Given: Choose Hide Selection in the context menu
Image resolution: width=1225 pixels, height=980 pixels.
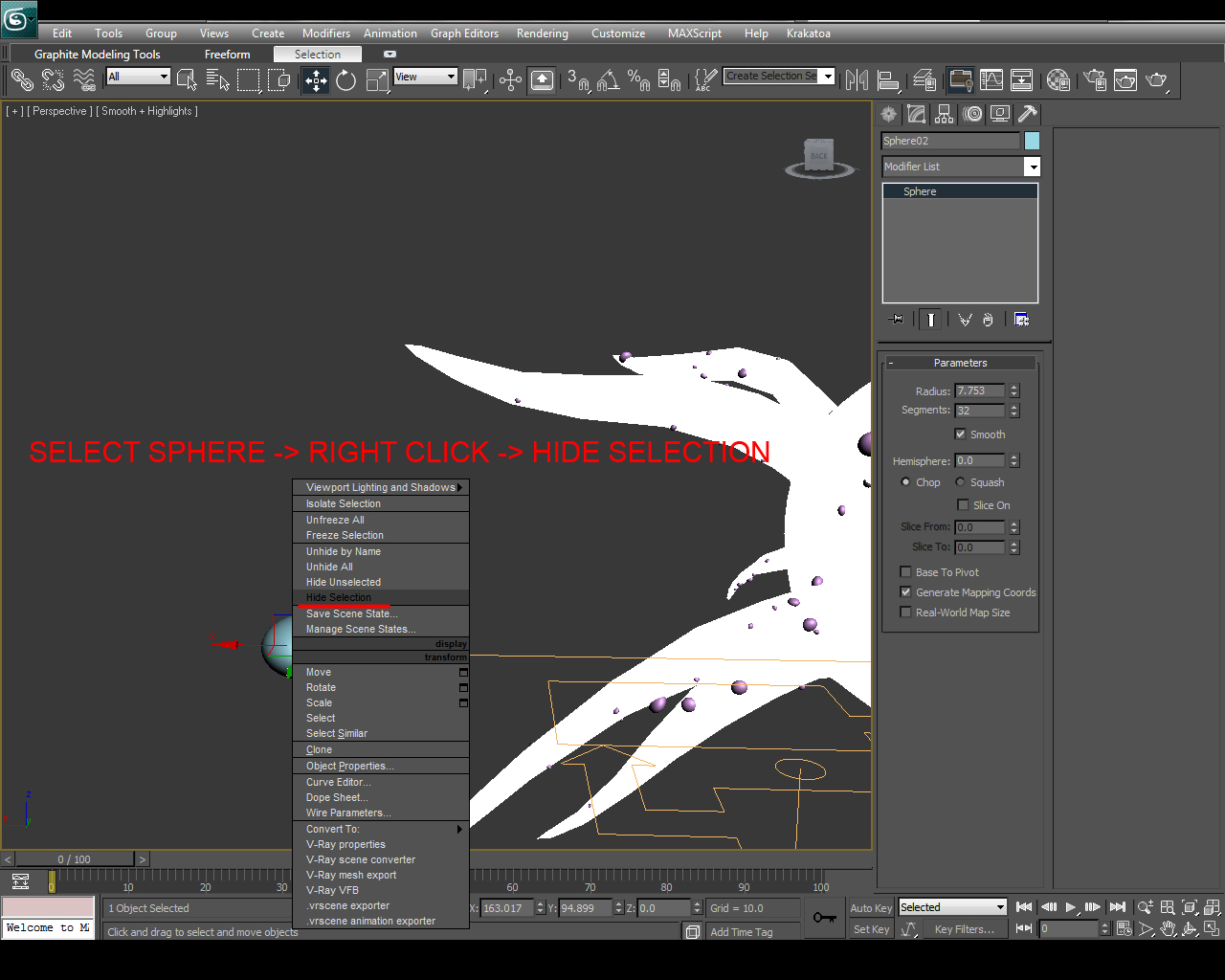Looking at the screenshot, I should (381, 597).
